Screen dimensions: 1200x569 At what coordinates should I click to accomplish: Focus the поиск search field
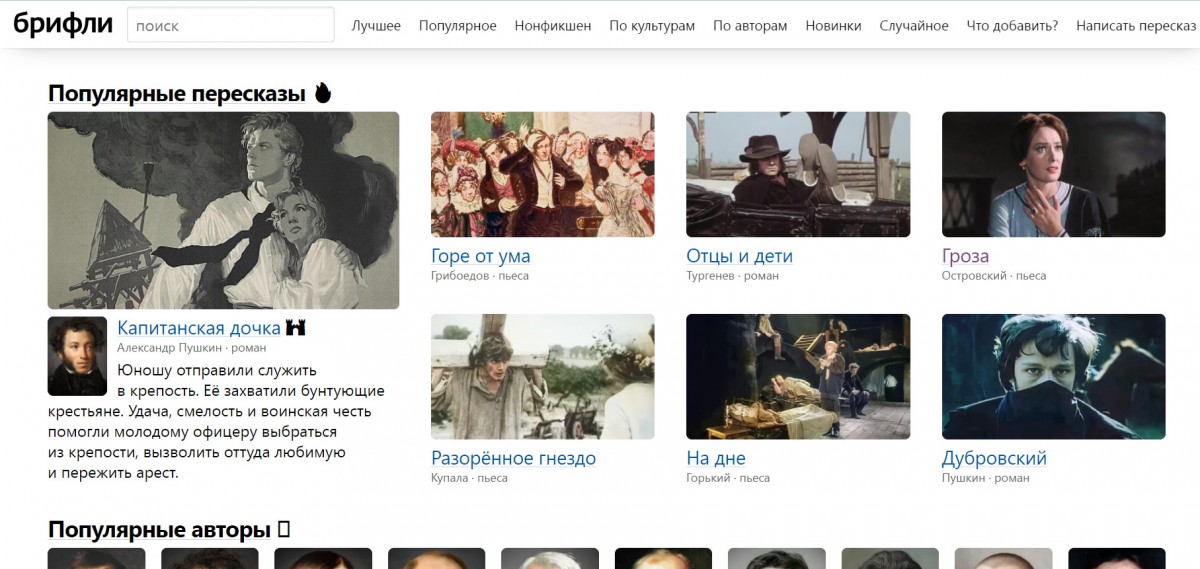coord(231,25)
